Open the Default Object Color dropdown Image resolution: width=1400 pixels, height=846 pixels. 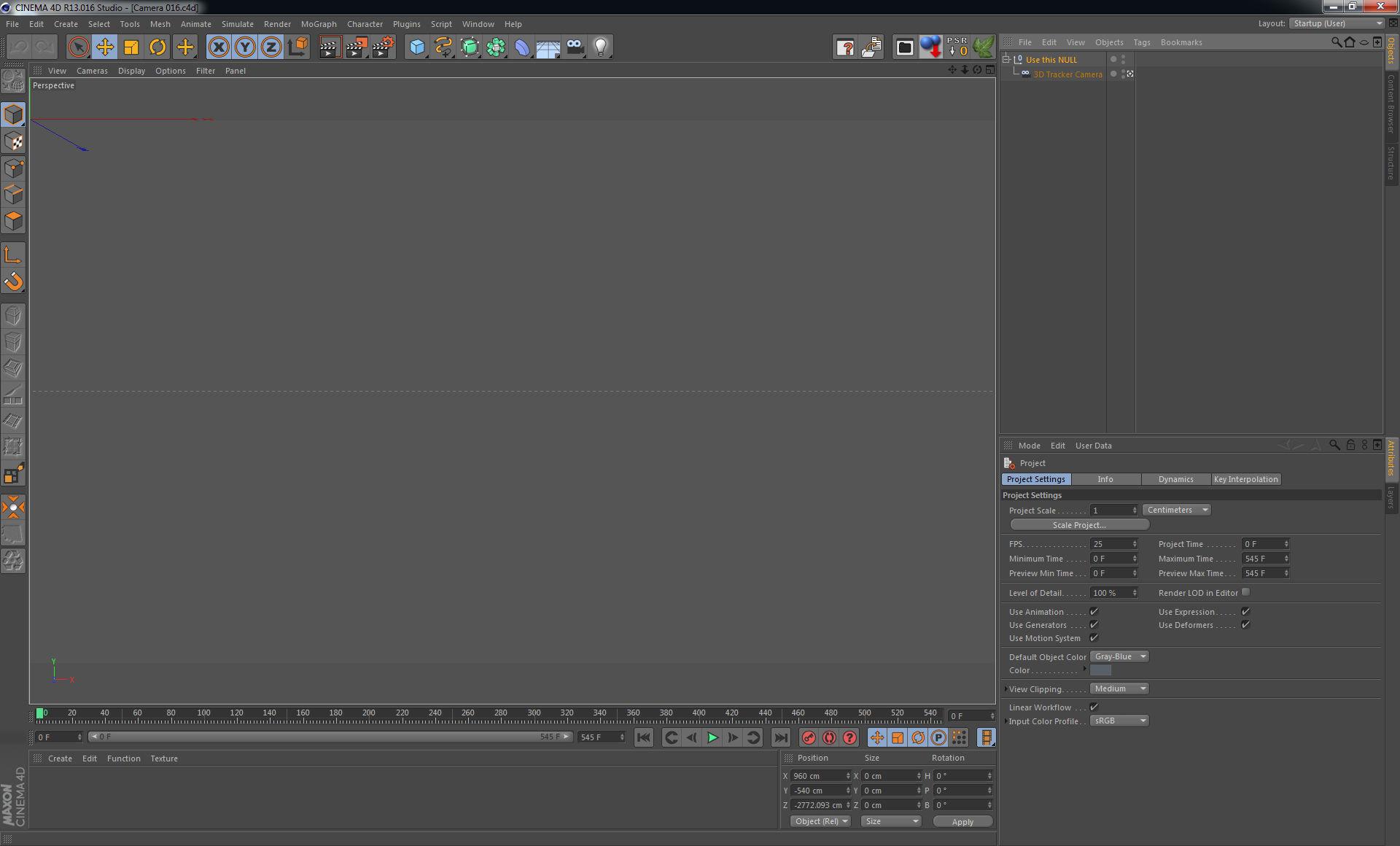pos(1119,656)
